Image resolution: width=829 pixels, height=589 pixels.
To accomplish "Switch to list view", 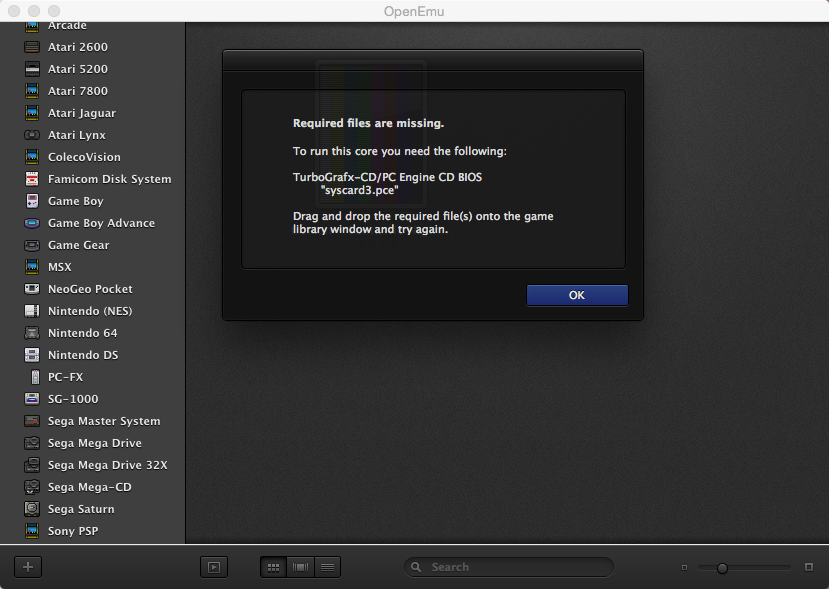I will click(327, 567).
